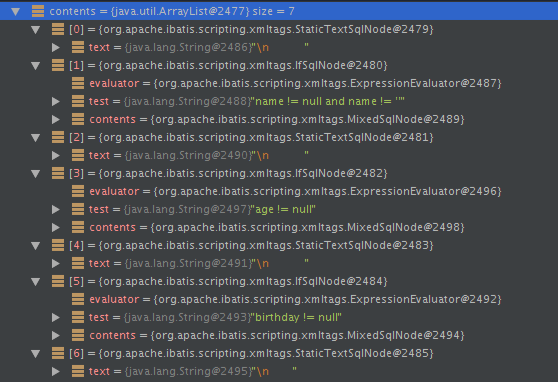
Task: Click field icon beside test String@2493
Action: 78,317
